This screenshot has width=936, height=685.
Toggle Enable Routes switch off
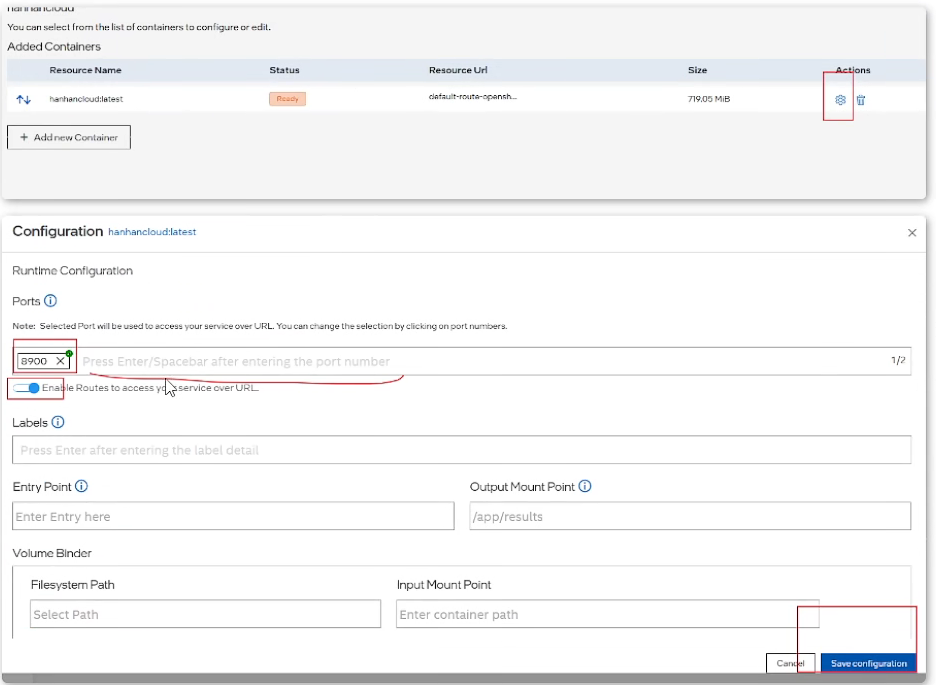coord(26,388)
